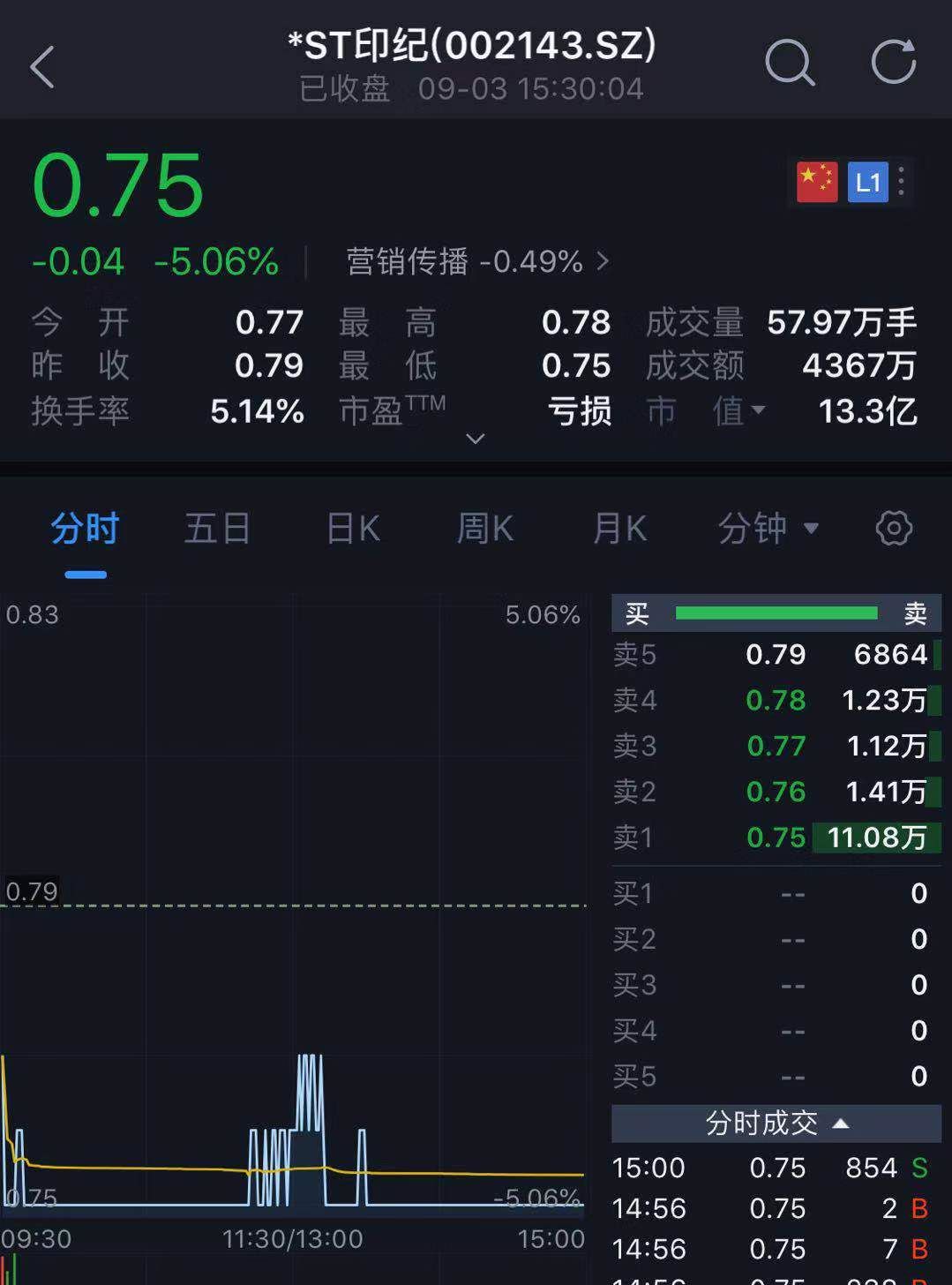
Task: Select the 买4 bid row
Action: click(x=776, y=1031)
